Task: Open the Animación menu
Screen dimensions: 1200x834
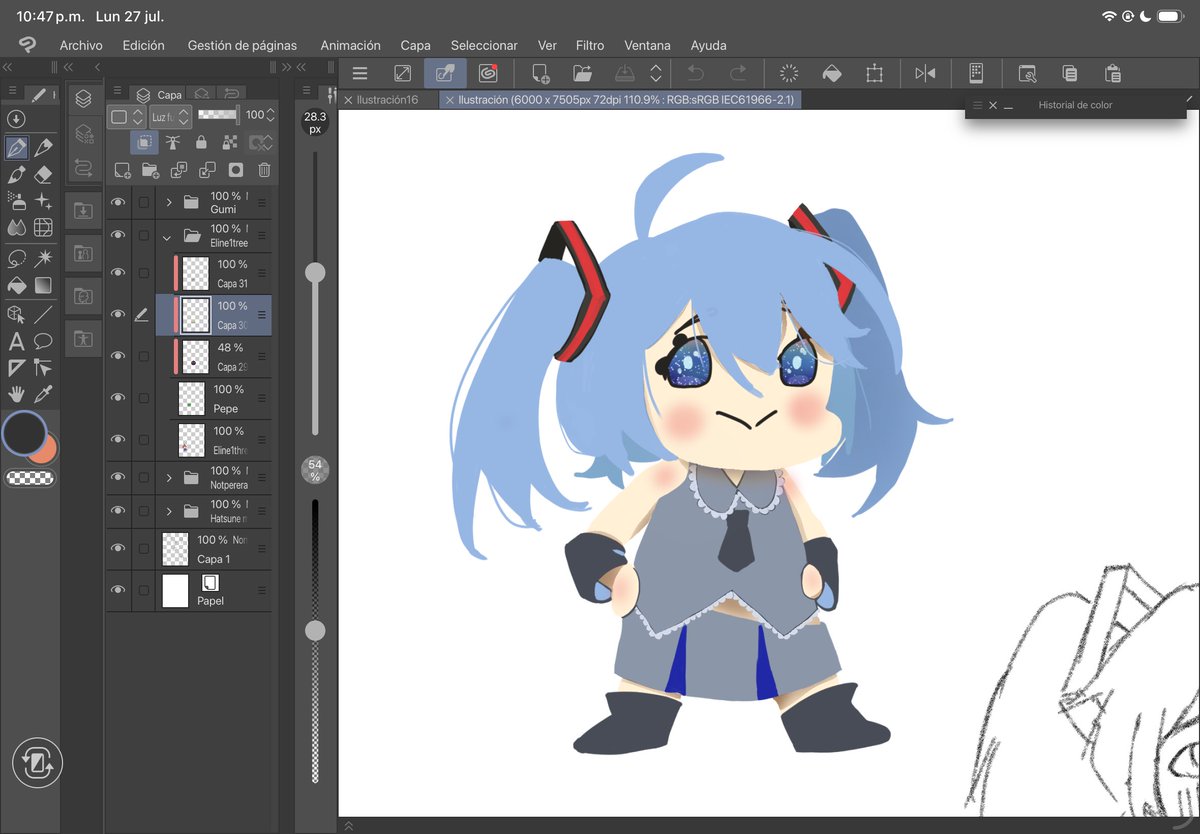Action: coord(350,45)
